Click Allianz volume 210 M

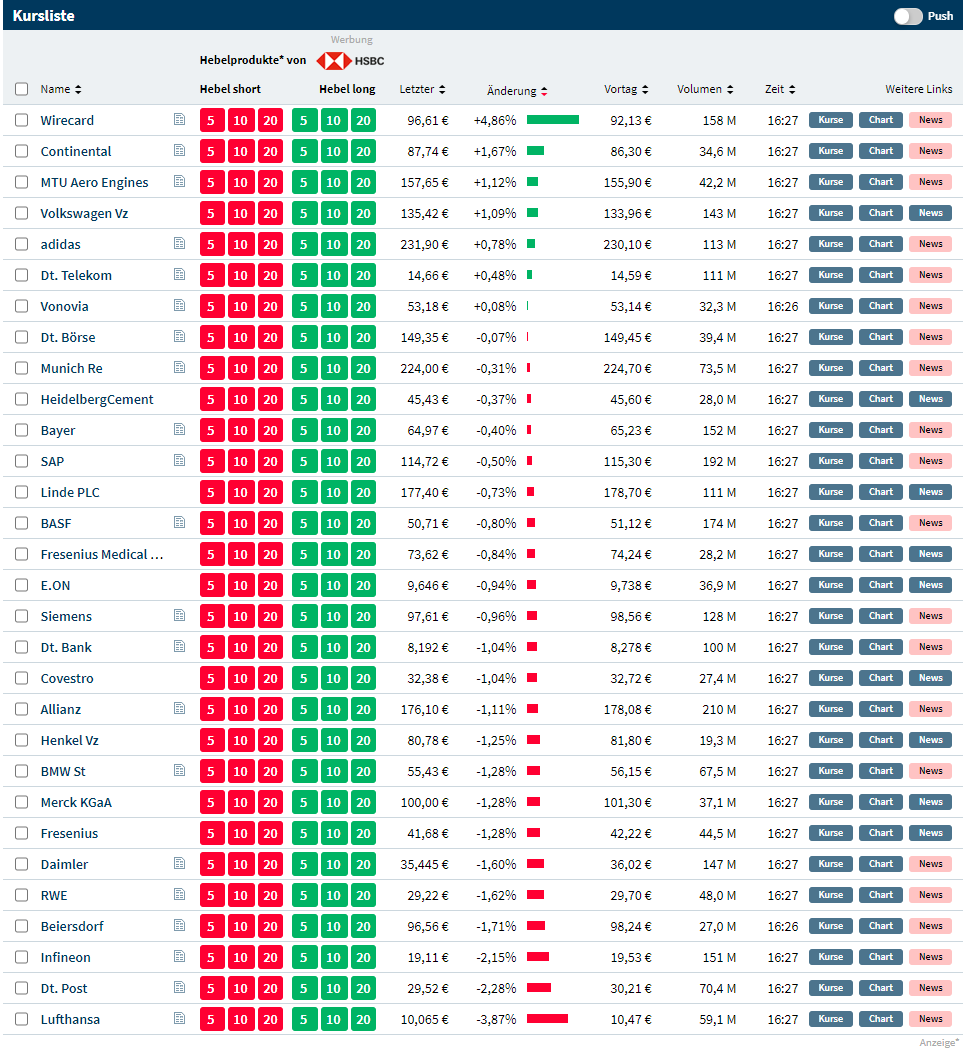[719, 709]
